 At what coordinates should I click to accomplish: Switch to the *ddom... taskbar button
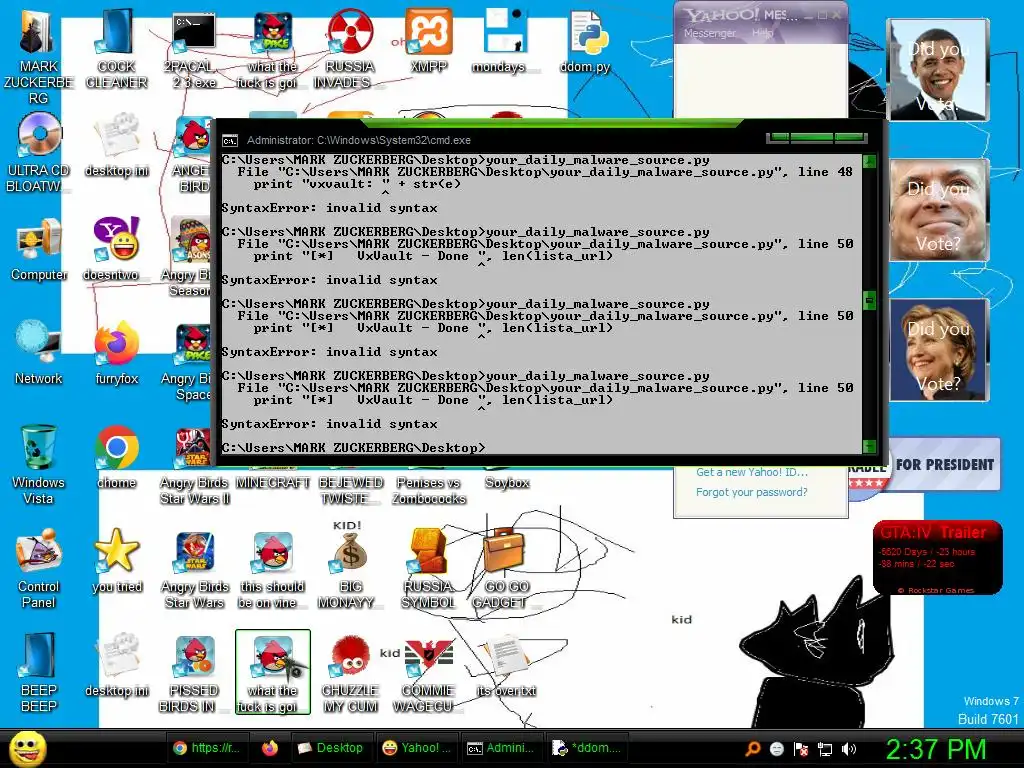tap(586, 748)
